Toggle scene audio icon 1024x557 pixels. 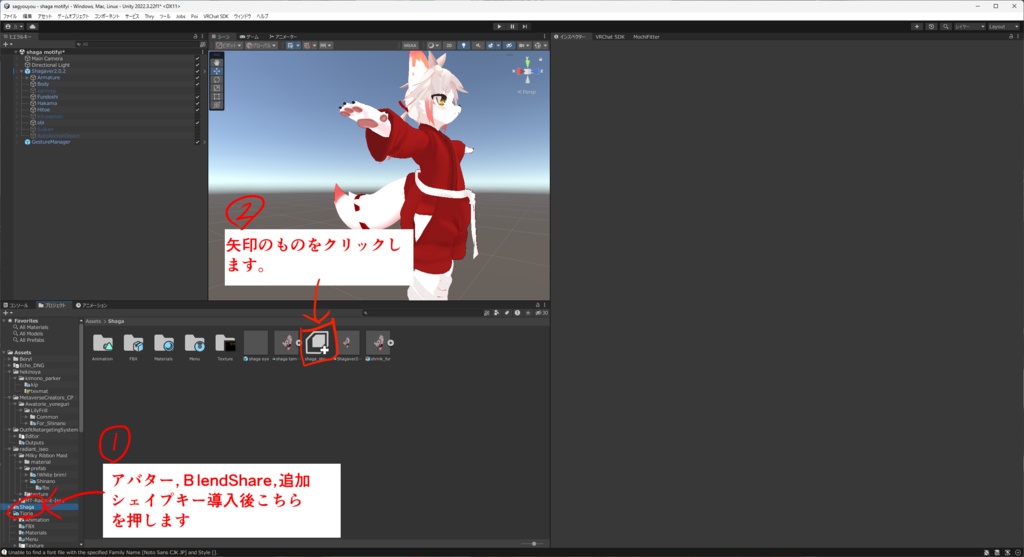click(478, 46)
